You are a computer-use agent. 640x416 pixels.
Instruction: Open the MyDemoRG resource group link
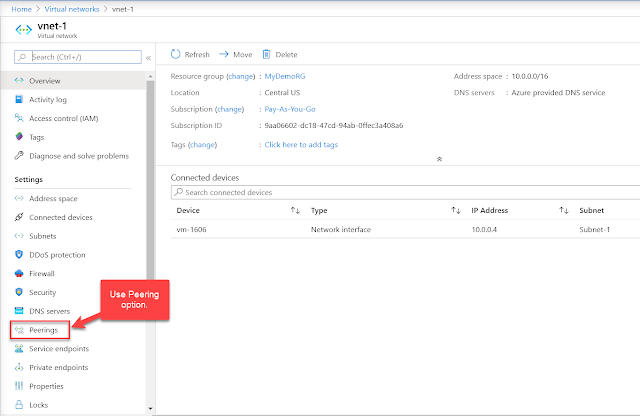(284, 76)
